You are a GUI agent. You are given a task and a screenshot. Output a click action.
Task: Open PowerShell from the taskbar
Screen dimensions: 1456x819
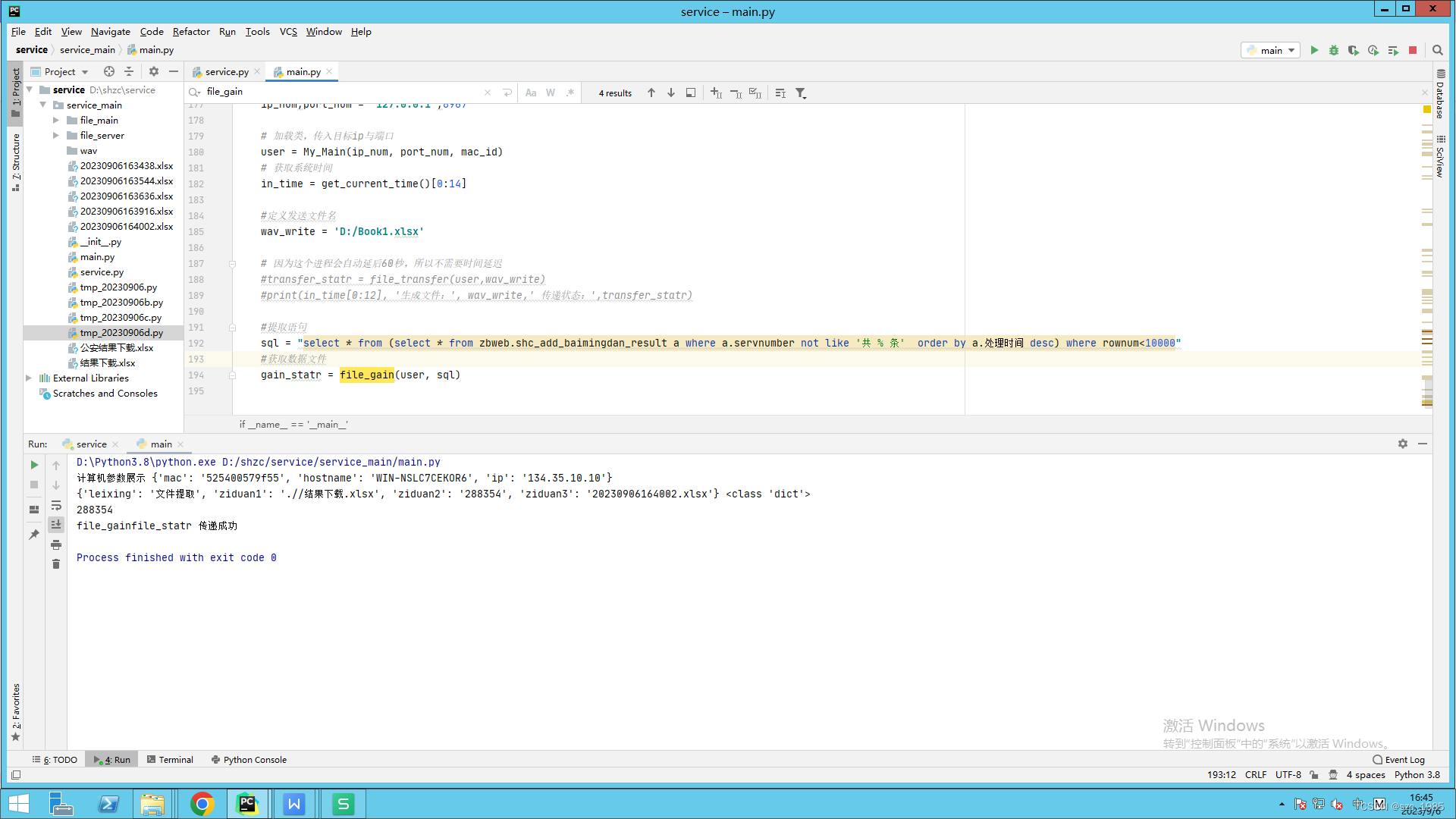click(x=108, y=804)
